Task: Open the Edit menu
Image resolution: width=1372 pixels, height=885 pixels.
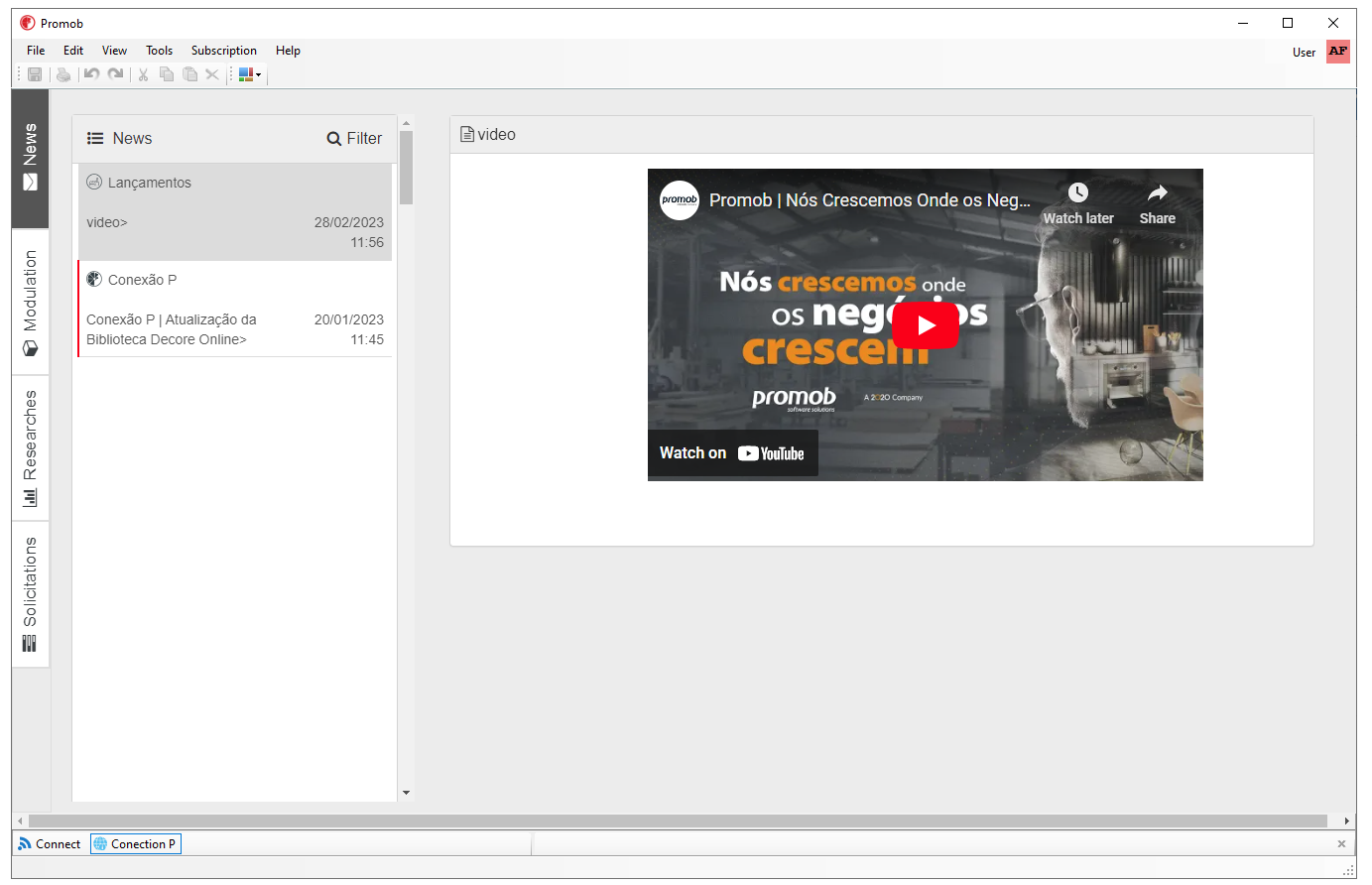Action: pos(73,51)
